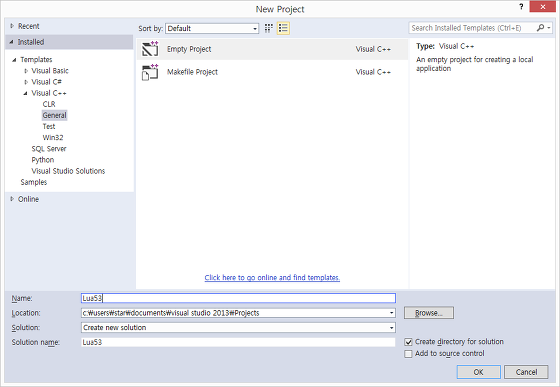Select the Python category
The height and width of the screenshot is (387, 560).
pos(43,160)
